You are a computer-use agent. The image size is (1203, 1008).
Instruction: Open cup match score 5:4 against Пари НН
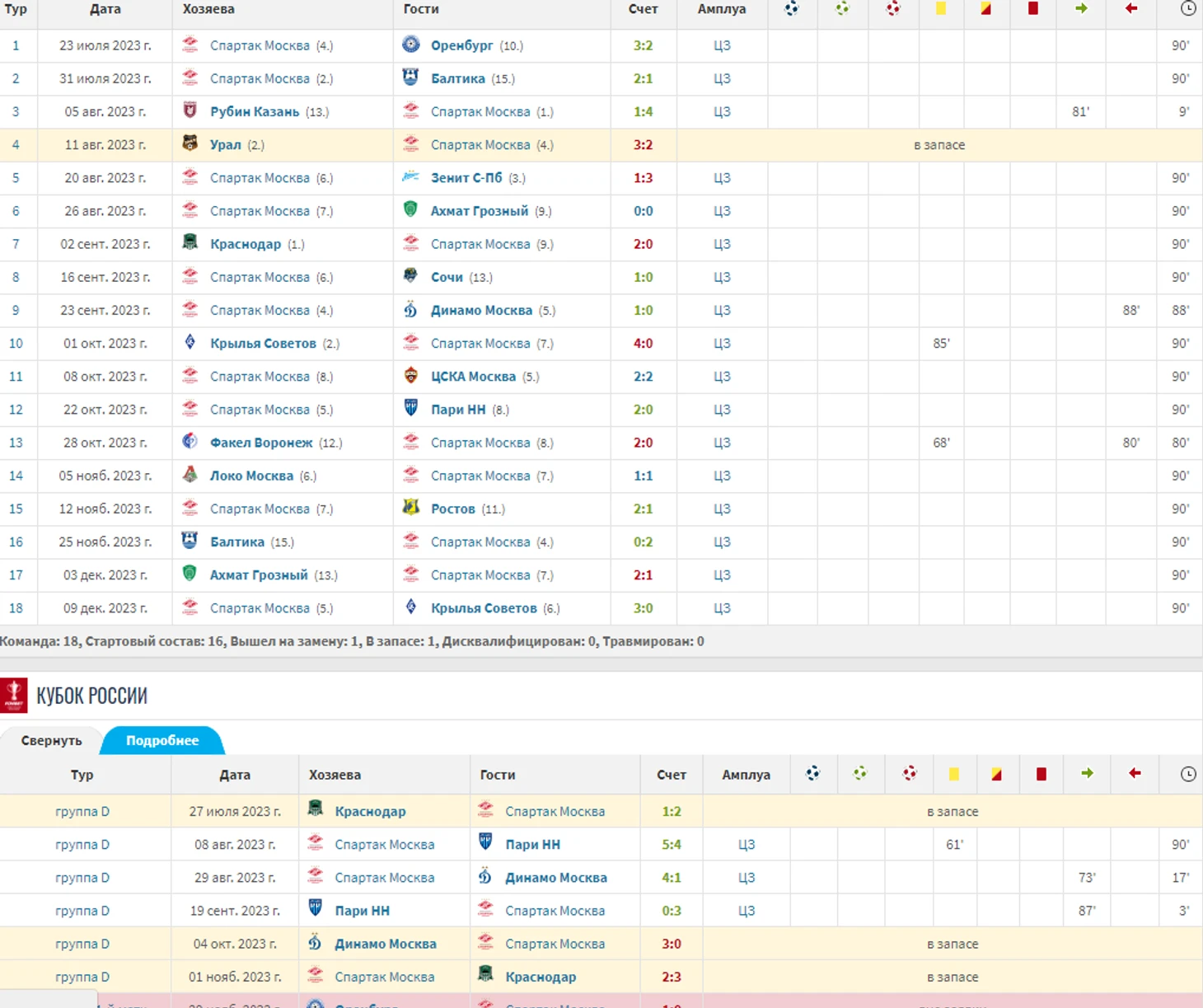click(672, 844)
